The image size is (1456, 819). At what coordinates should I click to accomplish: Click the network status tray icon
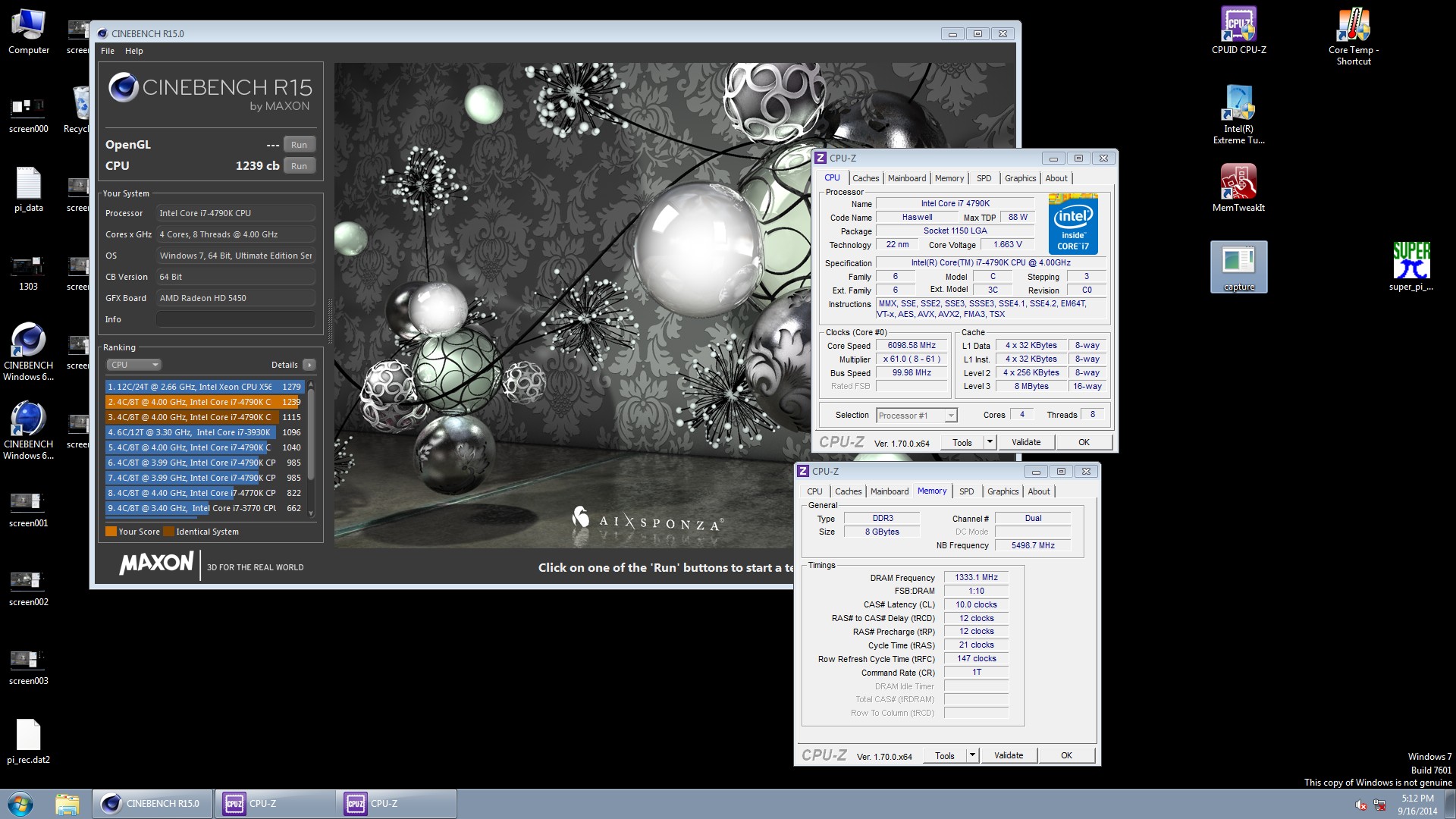tap(1380, 805)
